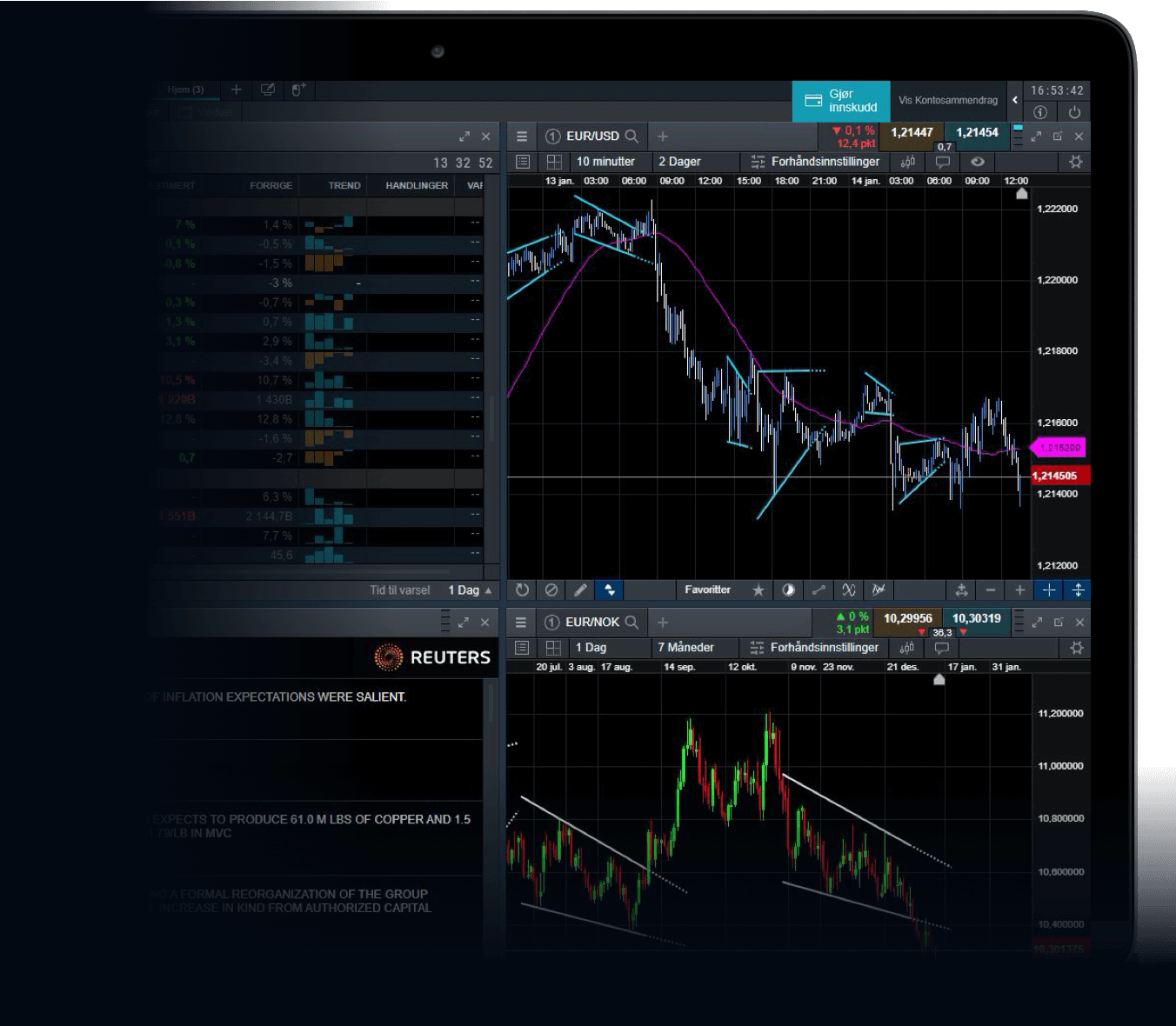1176x1026 pixels.
Task: Click the EUR/USD buy price 1,21454
Action: [977, 133]
